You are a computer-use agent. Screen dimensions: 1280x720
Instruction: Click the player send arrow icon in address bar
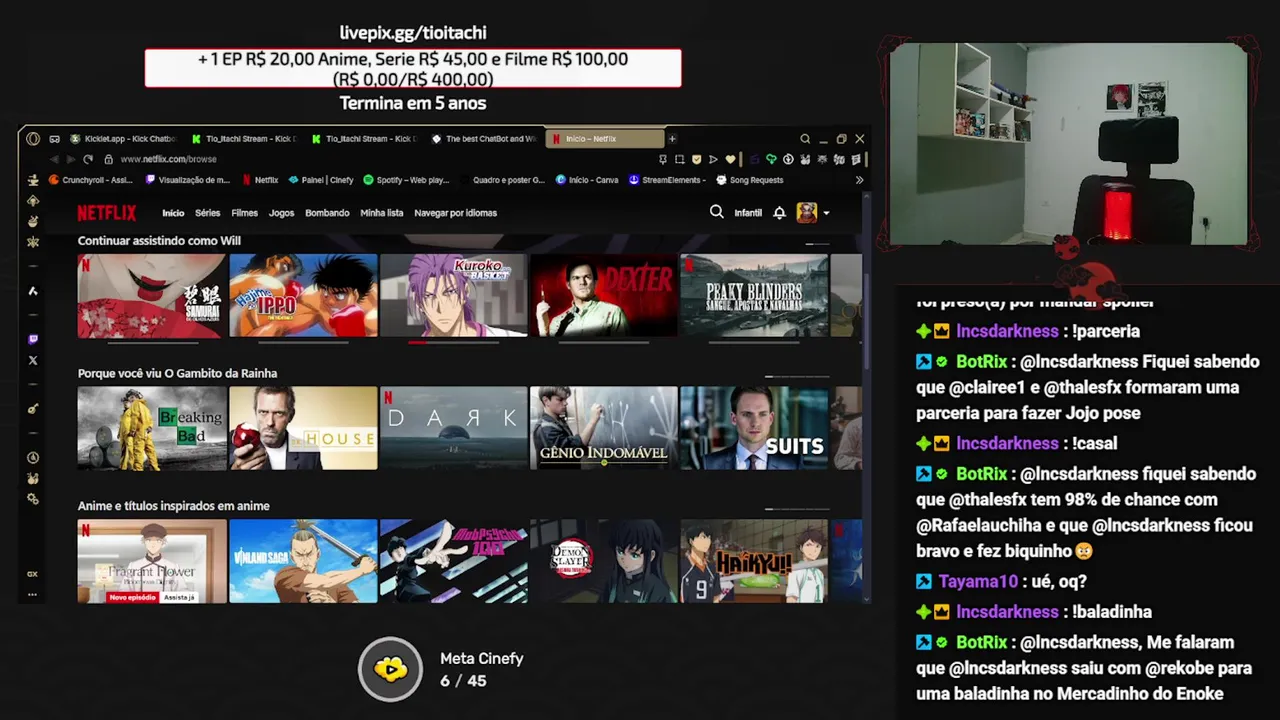tap(713, 159)
